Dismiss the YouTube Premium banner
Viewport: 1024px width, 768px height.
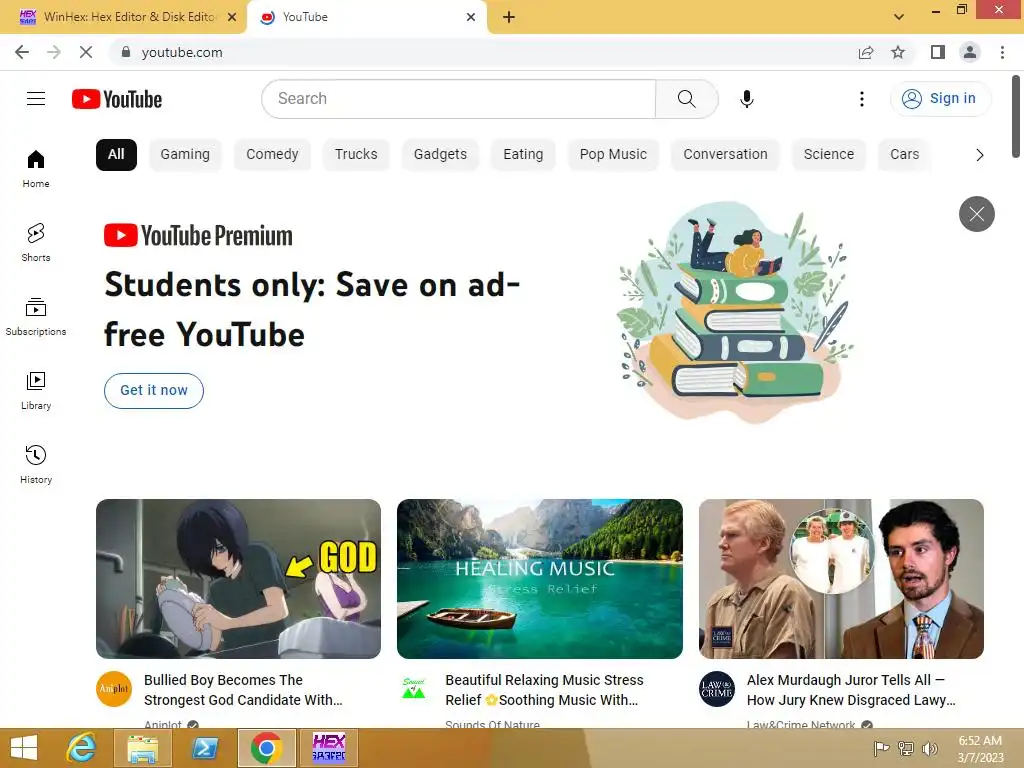coord(976,214)
